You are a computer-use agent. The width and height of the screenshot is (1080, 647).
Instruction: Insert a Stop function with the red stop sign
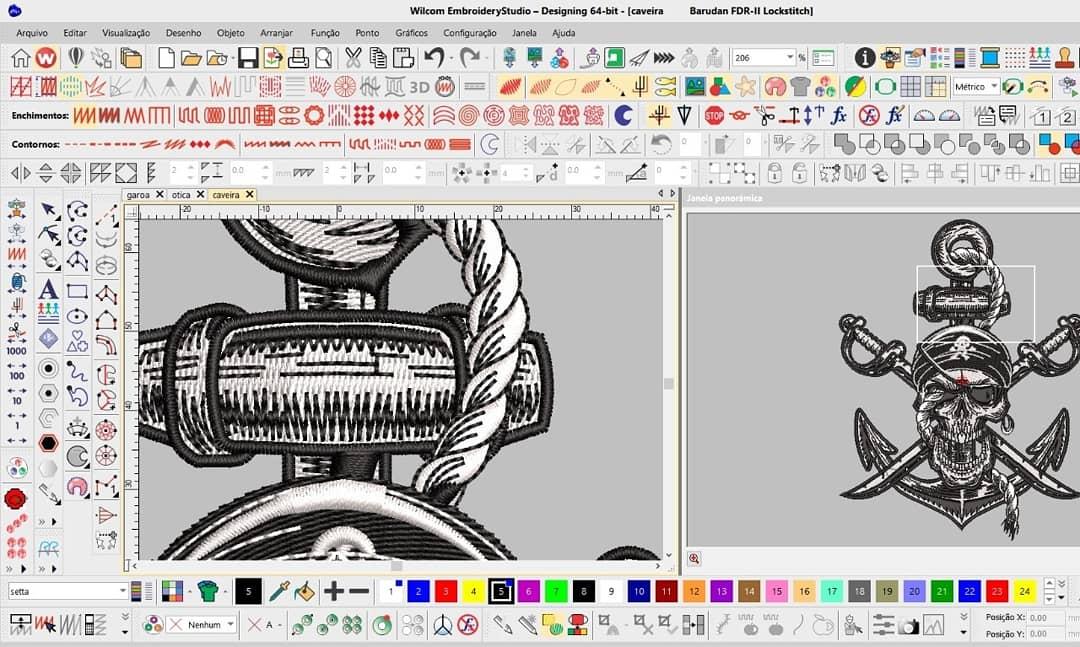coord(714,116)
